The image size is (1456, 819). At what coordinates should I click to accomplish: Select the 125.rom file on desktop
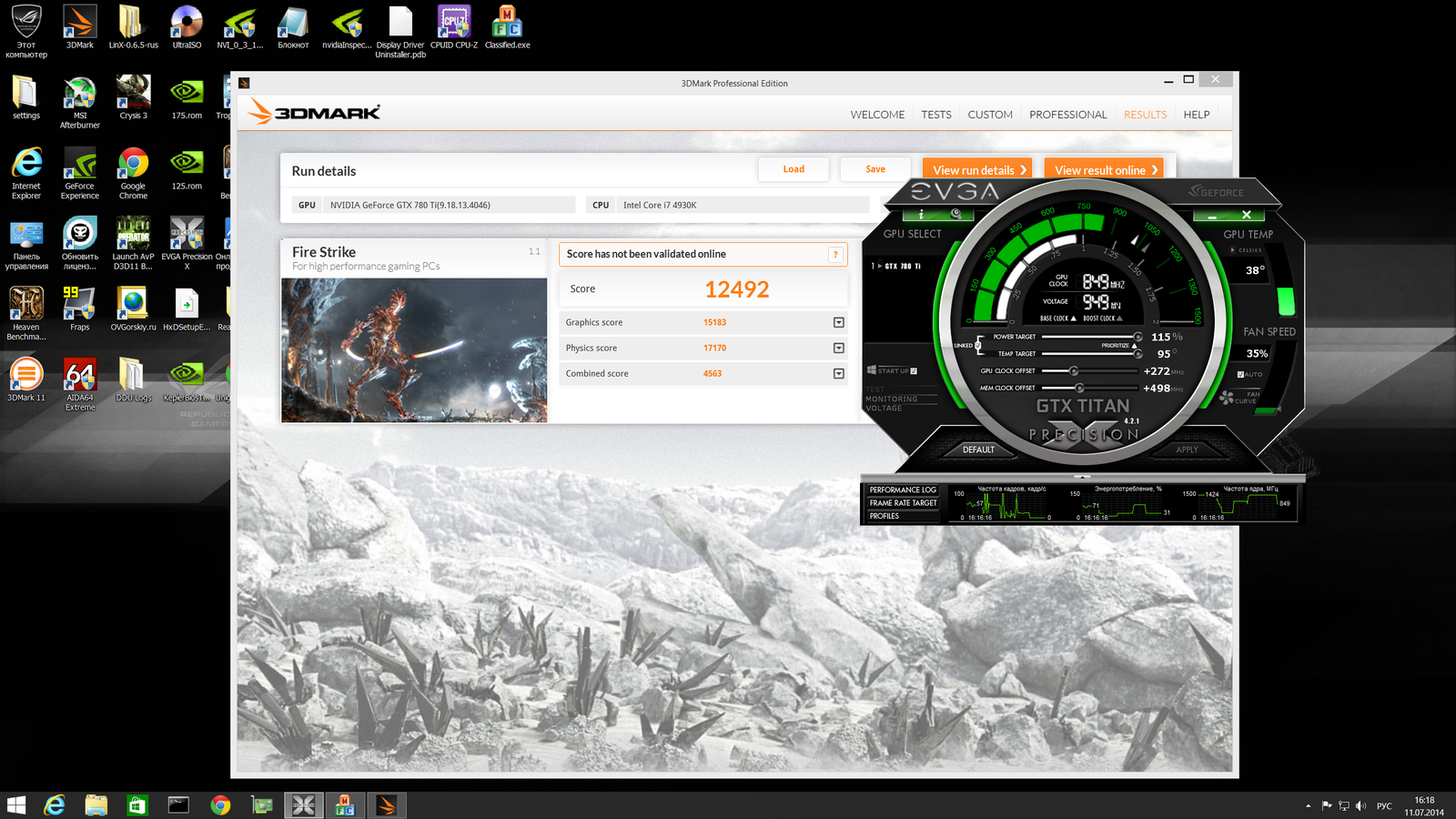coord(187,168)
